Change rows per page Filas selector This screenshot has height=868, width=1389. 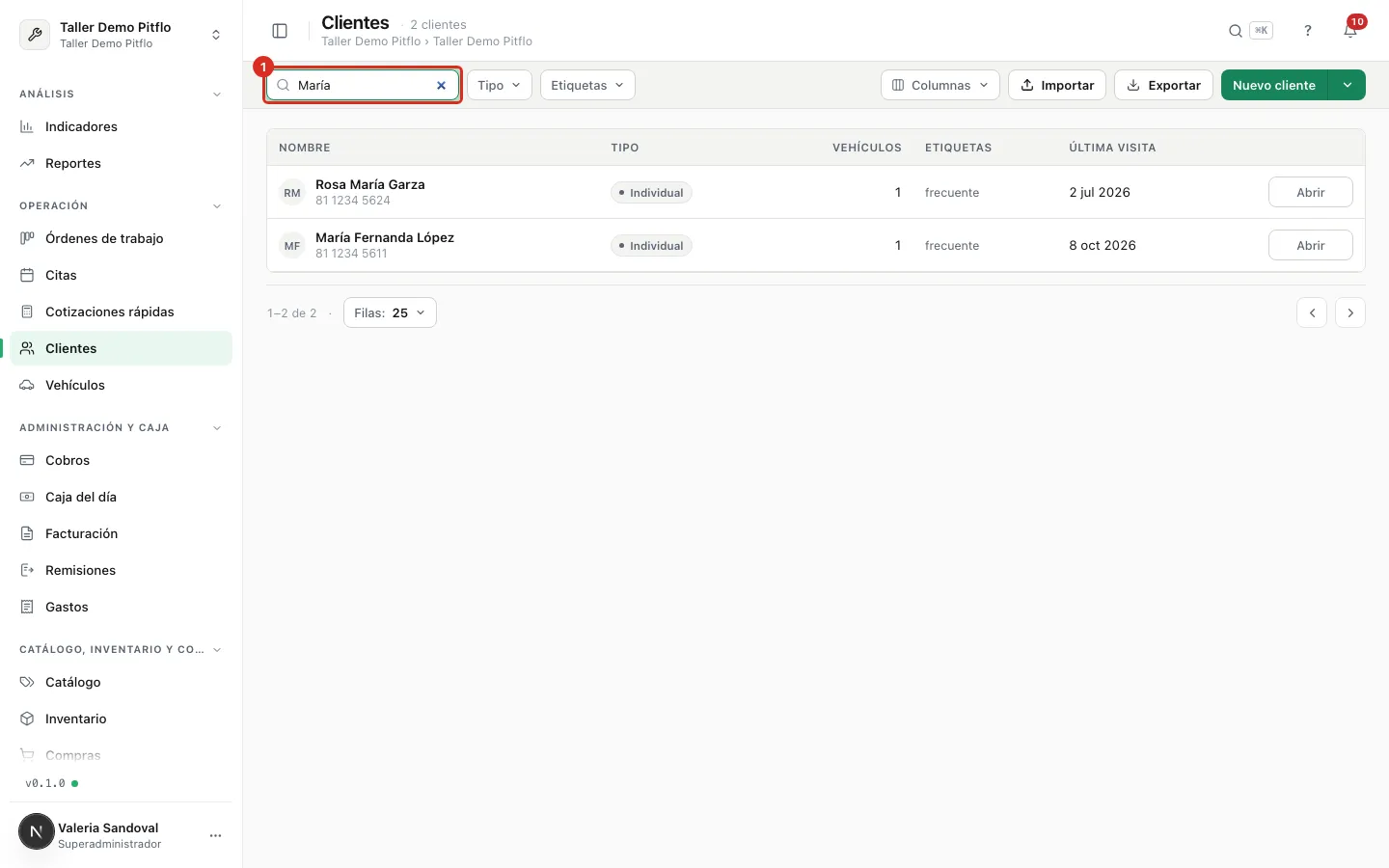point(390,312)
